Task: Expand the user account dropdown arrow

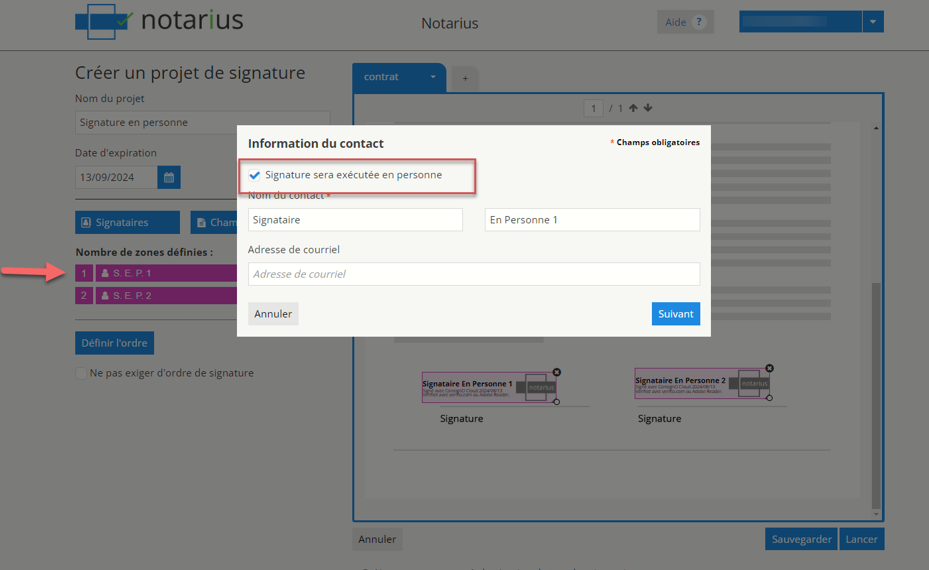Action: [872, 22]
